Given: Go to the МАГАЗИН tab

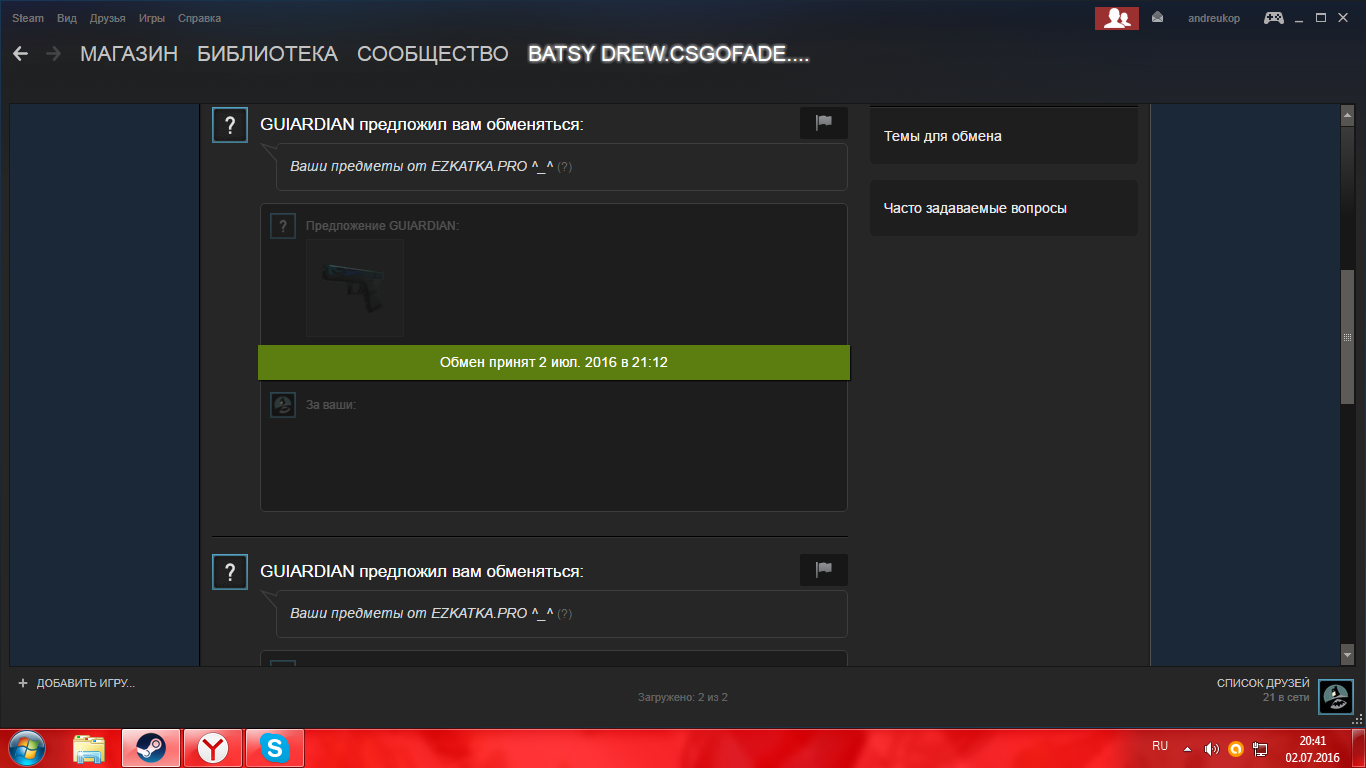Looking at the screenshot, I should (x=129, y=54).
